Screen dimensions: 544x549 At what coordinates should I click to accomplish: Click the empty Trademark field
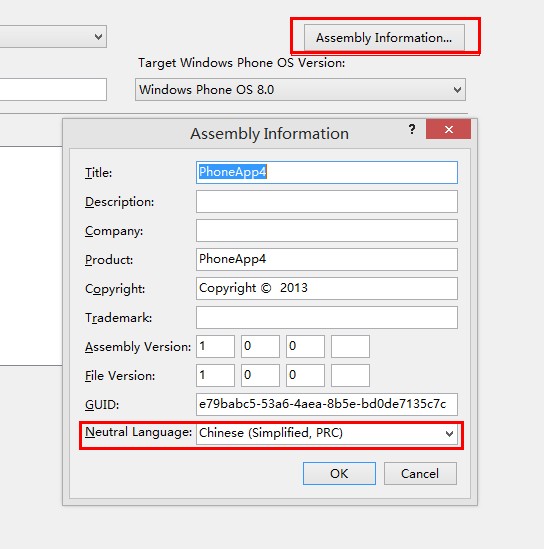pos(327,318)
